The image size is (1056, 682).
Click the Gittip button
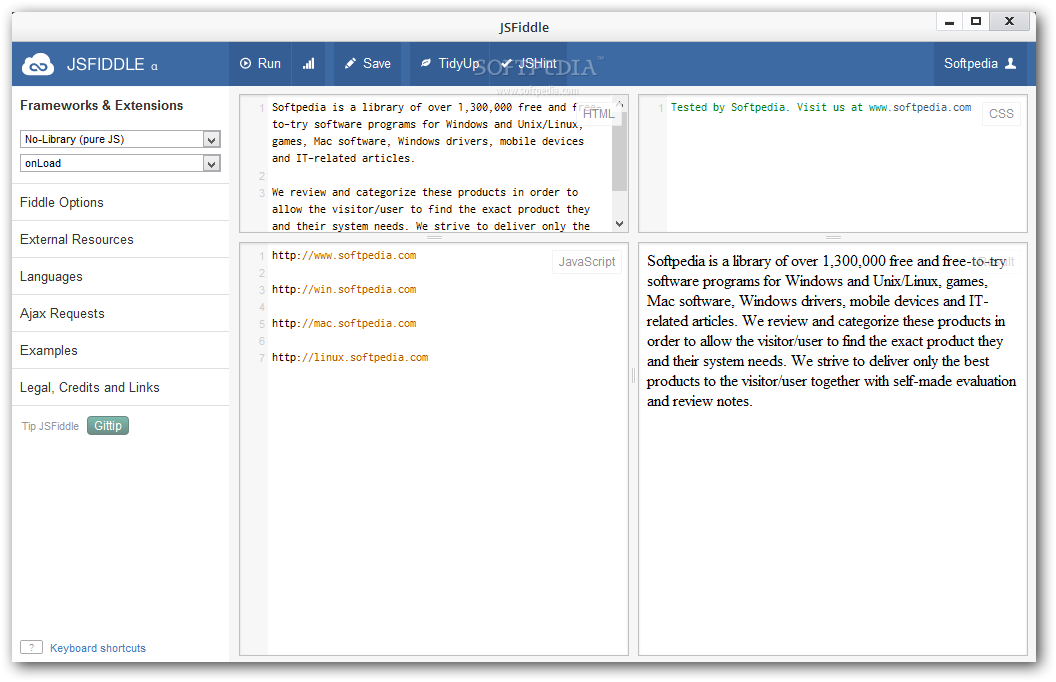108,425
